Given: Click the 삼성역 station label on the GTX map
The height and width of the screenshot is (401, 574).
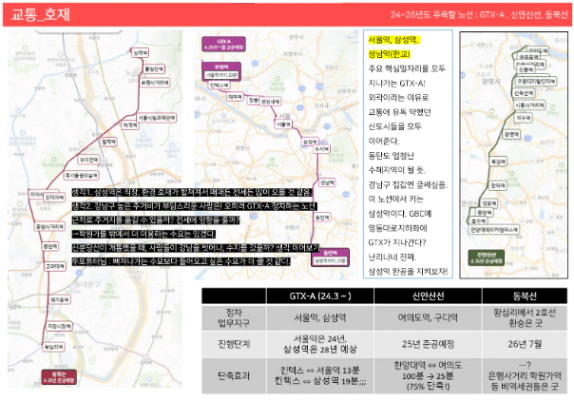Looking at the screenshot, I should tap(310, 142).
